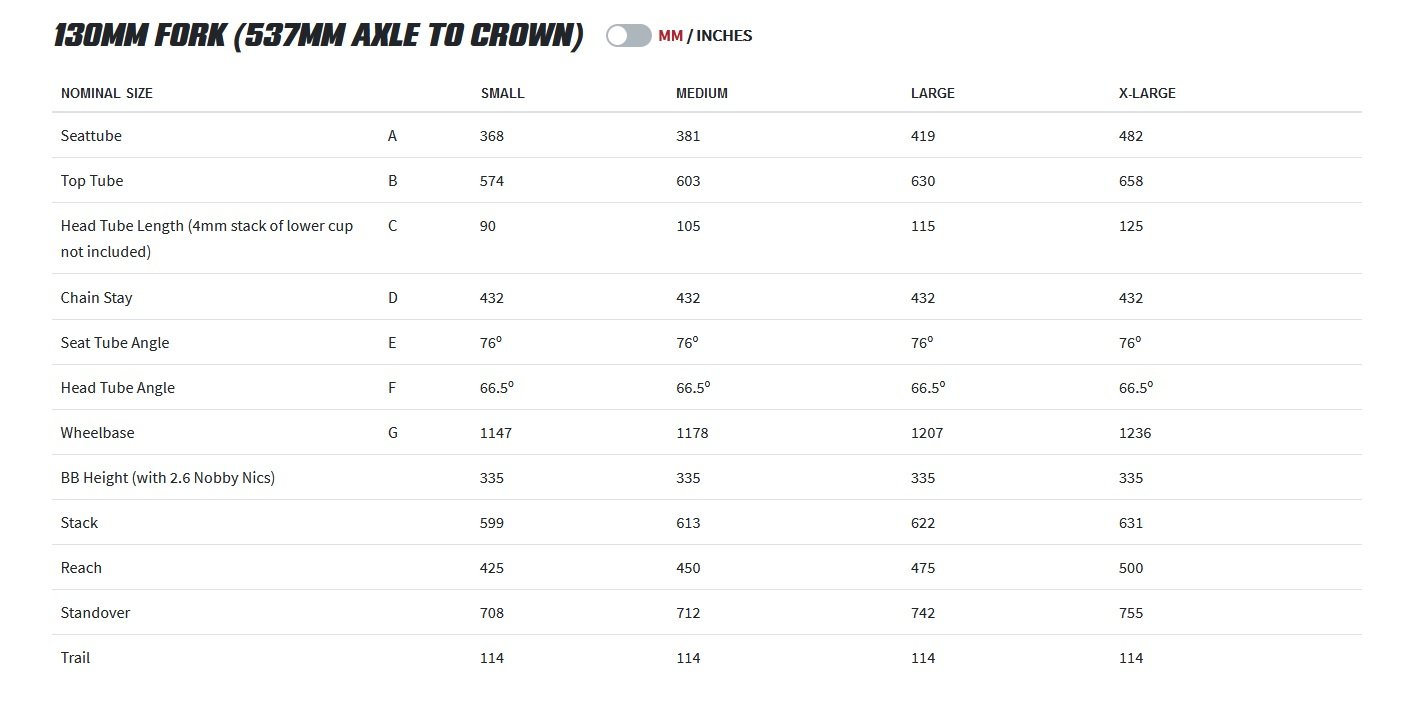The image size is (1405, 709).
Task: Select the Reach value 475 for Large
Action: tap(923, 568)
